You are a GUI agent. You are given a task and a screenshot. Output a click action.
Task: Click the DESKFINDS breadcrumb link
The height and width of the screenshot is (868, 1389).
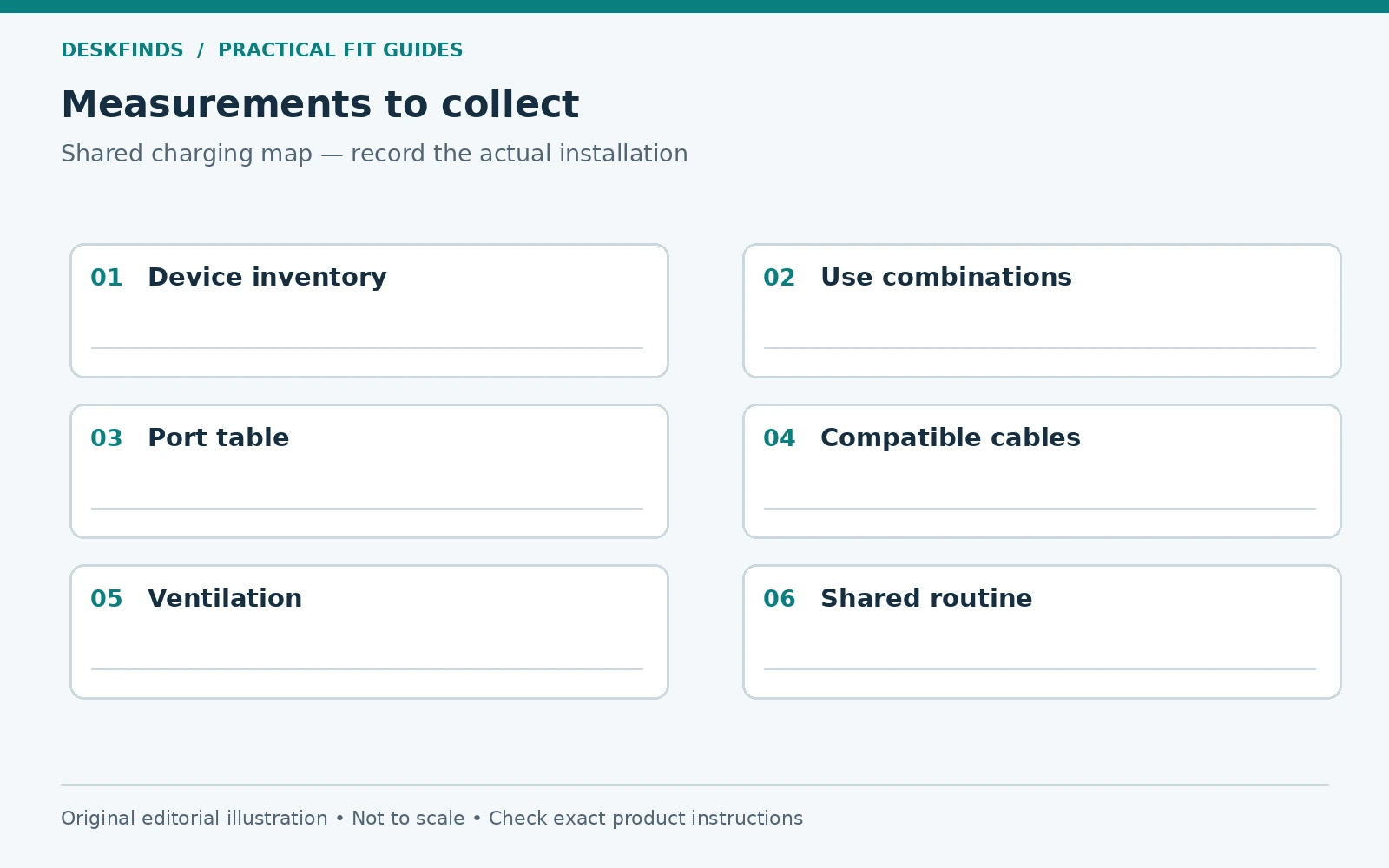[x=122, y=50]
